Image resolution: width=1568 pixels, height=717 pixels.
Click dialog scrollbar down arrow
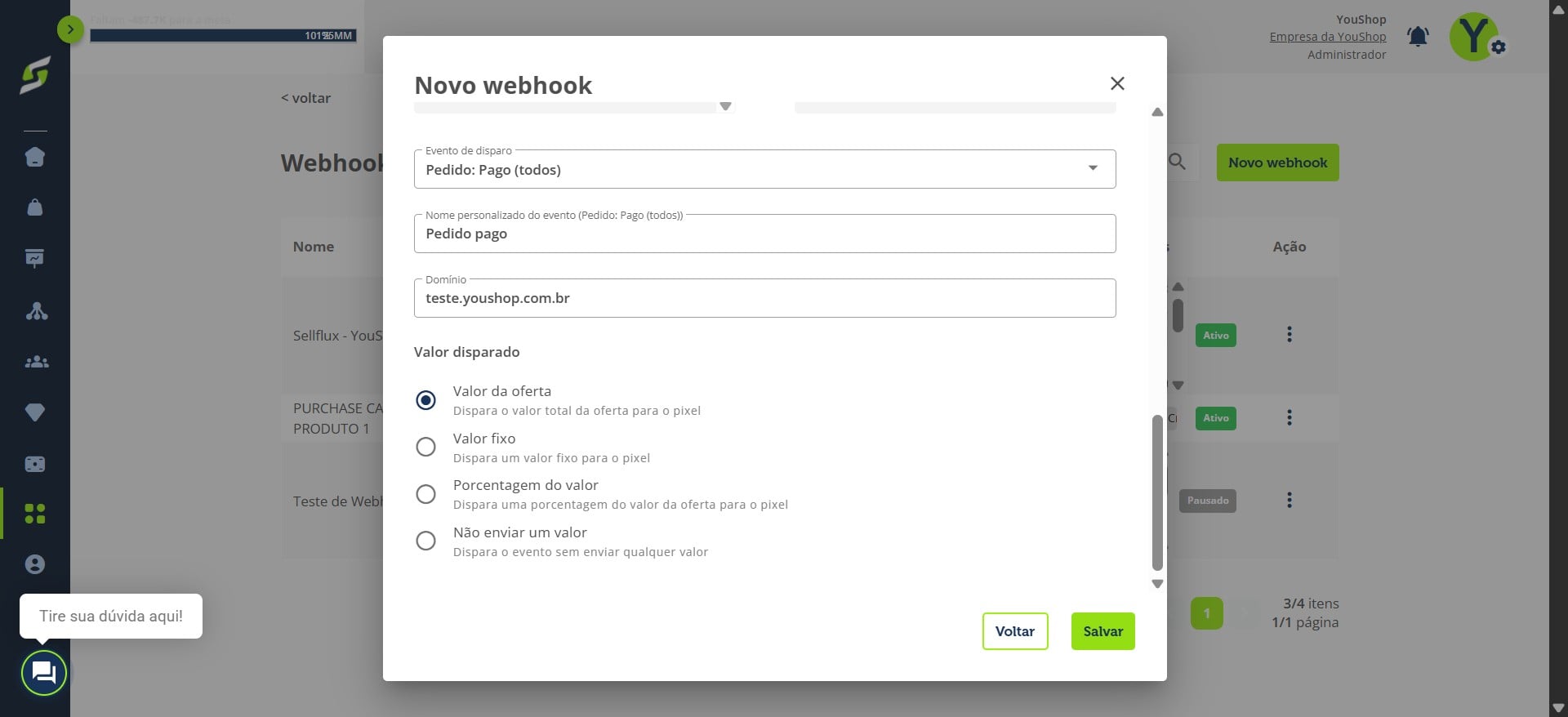click(x=1157, y=583)
